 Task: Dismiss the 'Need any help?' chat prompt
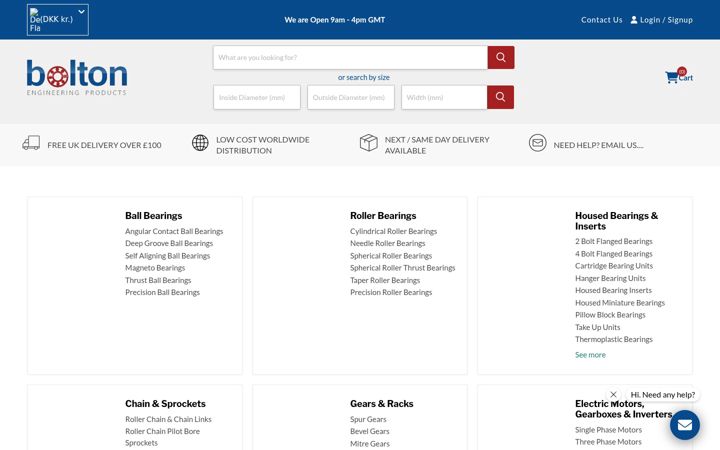pos(613,394)
